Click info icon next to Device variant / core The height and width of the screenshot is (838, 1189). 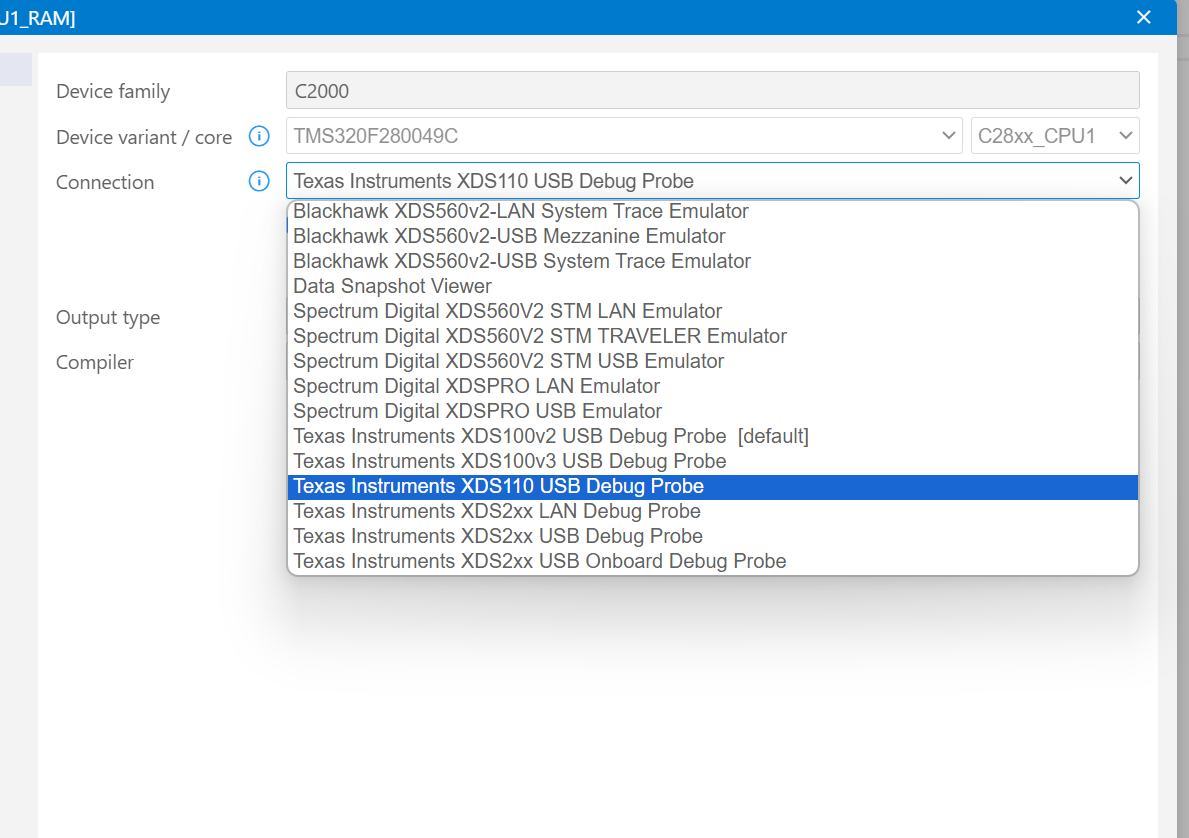coord(259,137)
